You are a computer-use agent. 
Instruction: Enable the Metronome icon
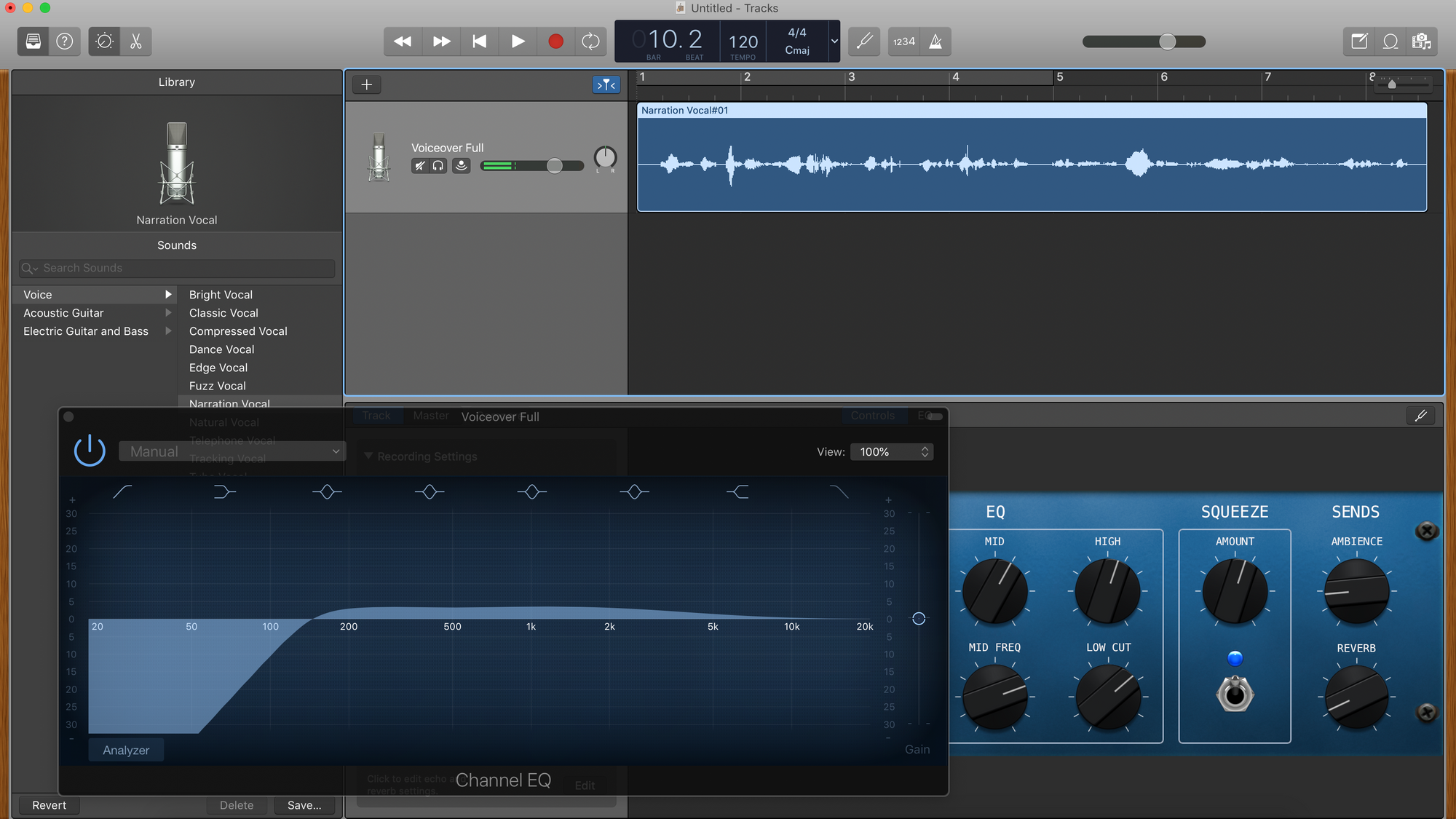(x=936, y=41)
